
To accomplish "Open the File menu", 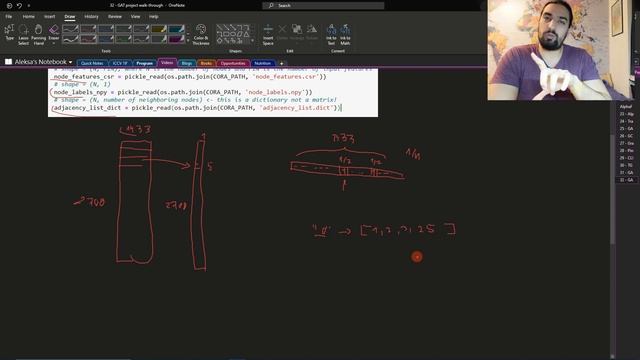I will pyautogui.click(x=9, y=17).
